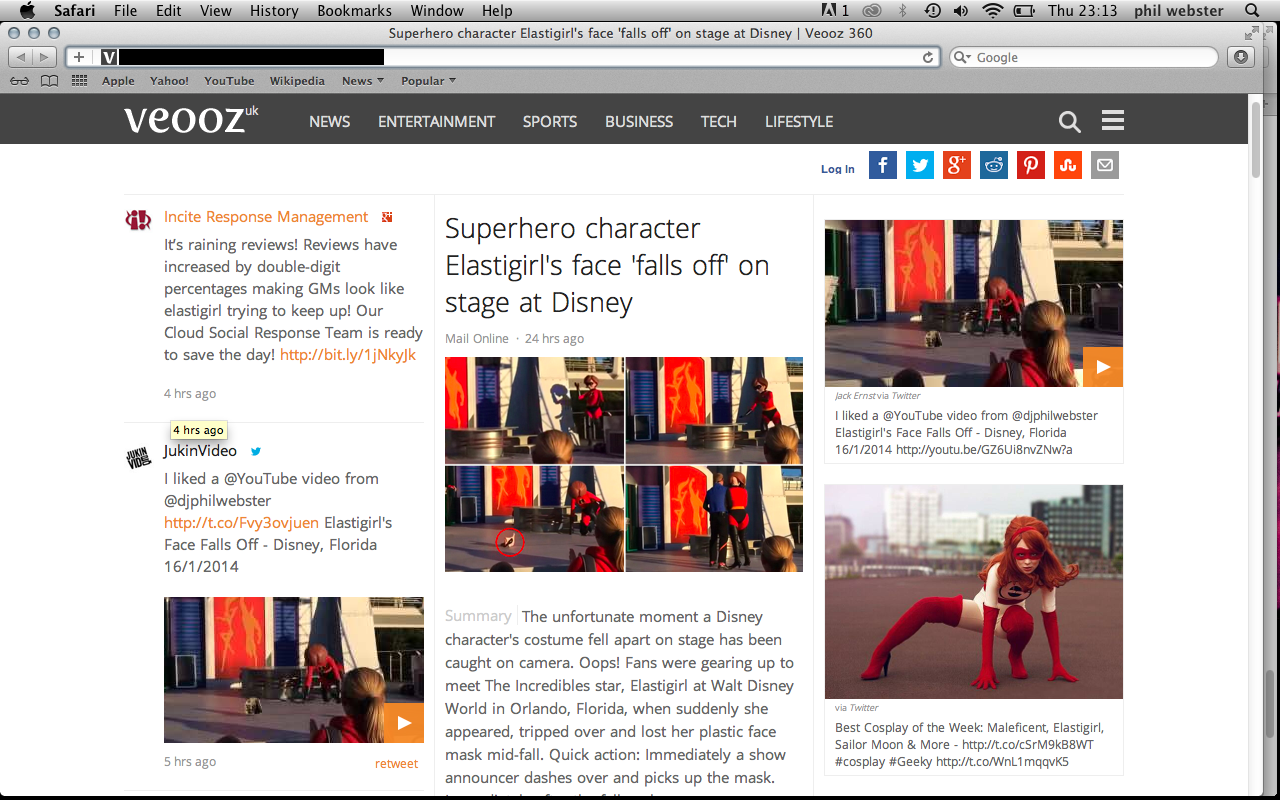
Task: Click the Safari address bar
Action: click(x=520, y=58)
